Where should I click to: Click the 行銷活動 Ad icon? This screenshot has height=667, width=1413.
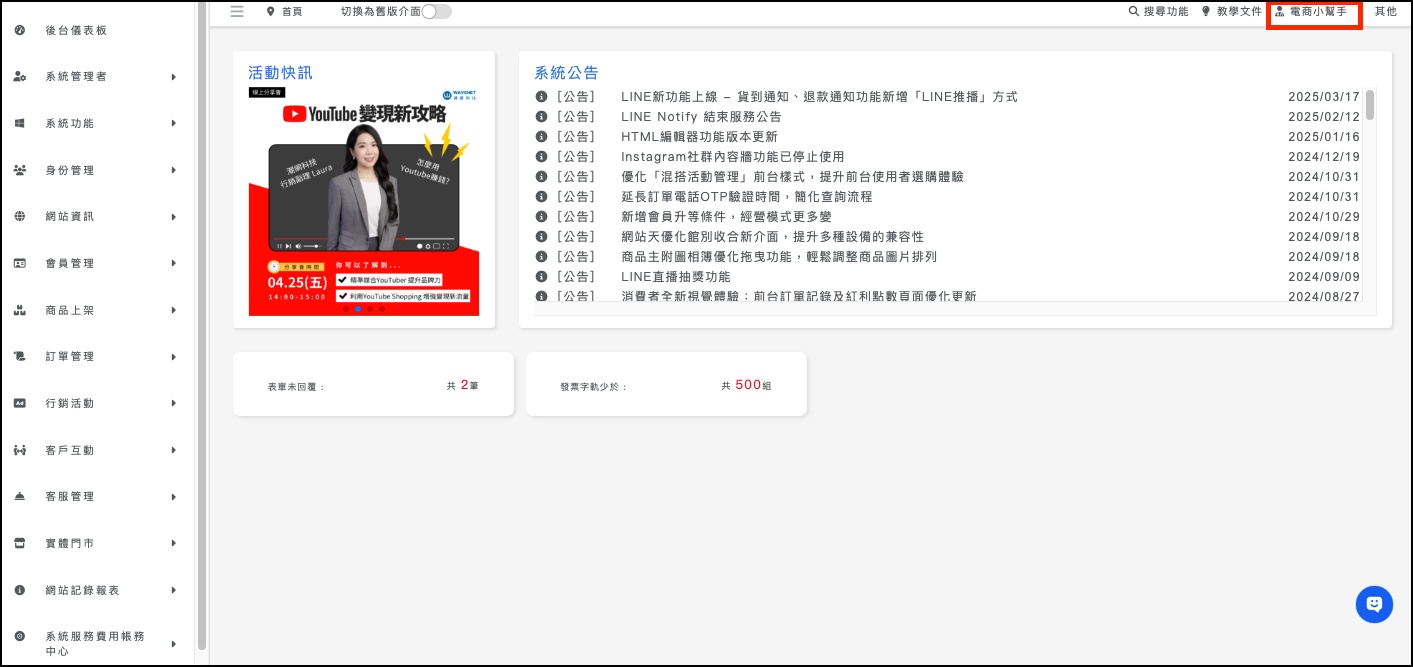coord(20,403)
